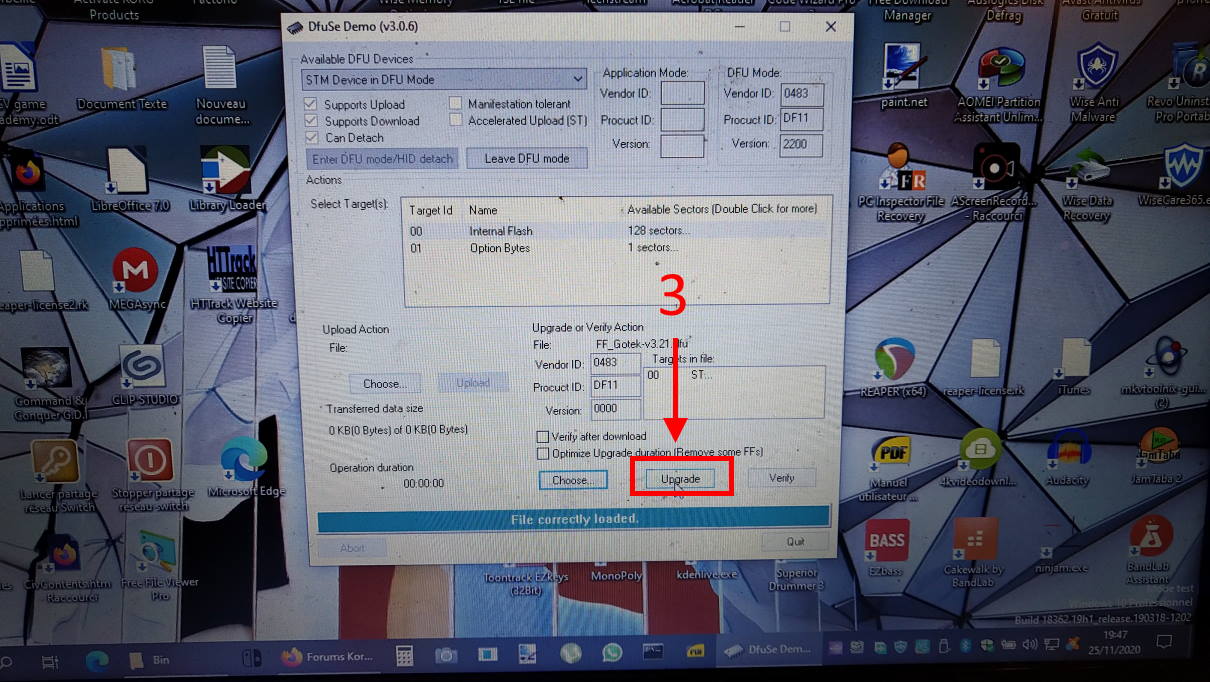This screenshot has height=682, width=1210.
Task: Toggle Accelerated Upload (ST) checkbox
Action: [456, 120]
